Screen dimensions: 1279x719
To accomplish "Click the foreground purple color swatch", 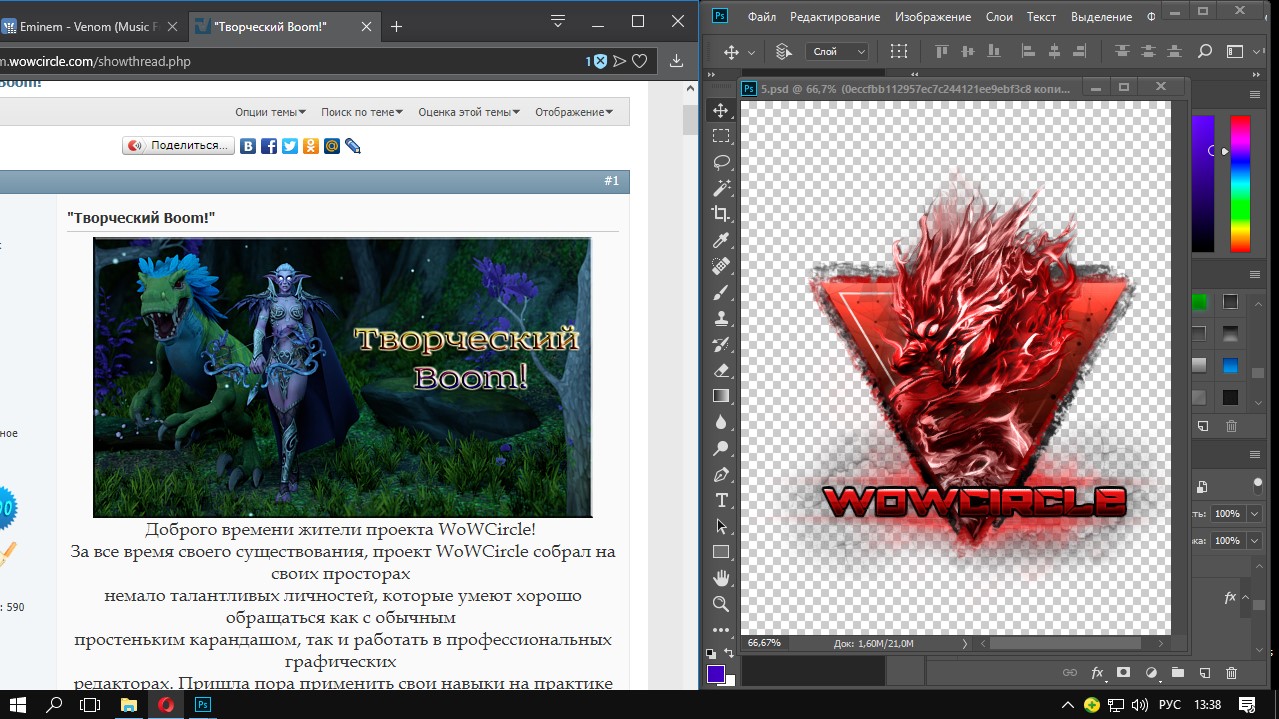I will point(716,674).
